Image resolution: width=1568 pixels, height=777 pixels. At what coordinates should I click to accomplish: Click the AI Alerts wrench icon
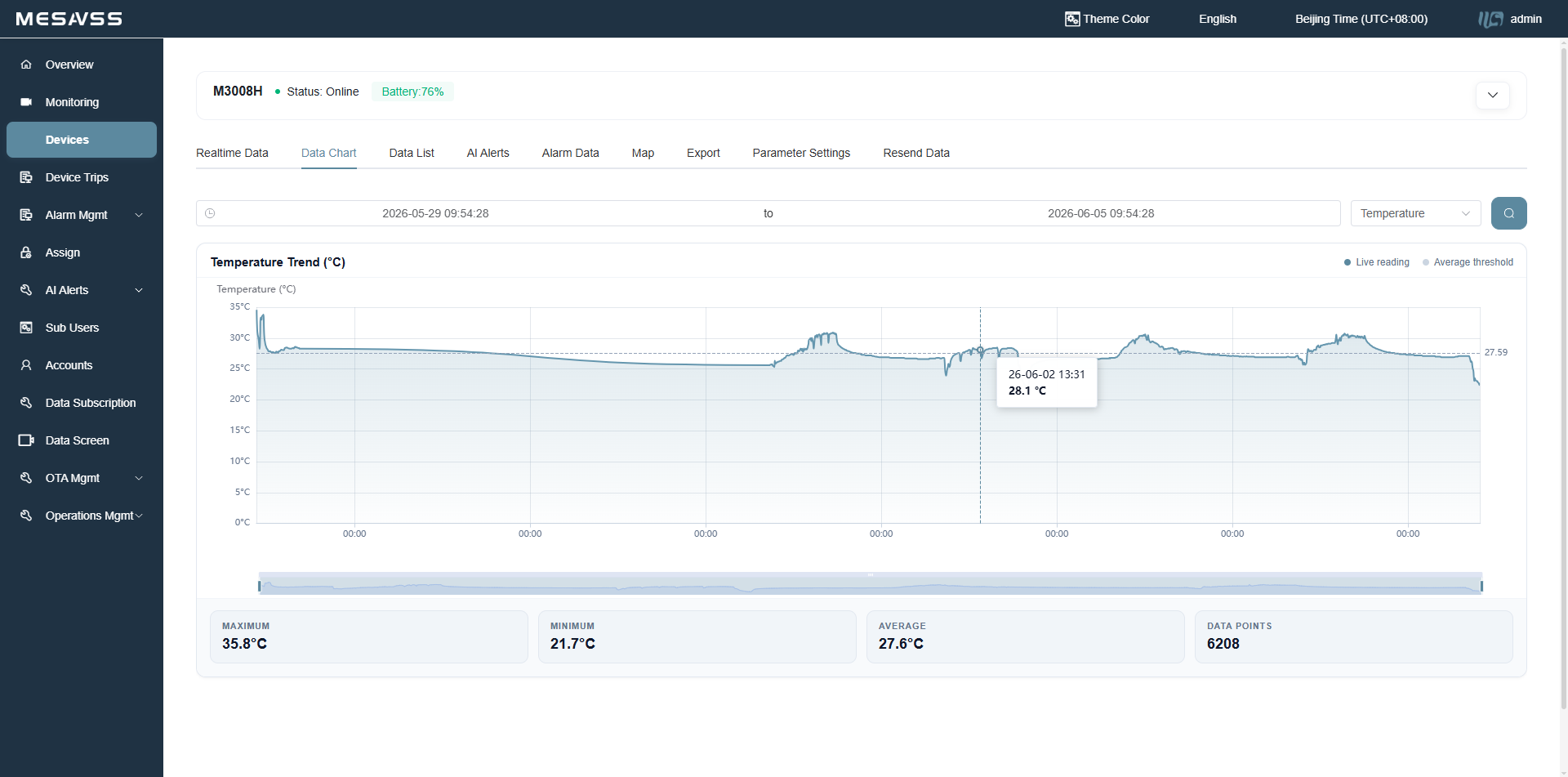pos(26,290)
